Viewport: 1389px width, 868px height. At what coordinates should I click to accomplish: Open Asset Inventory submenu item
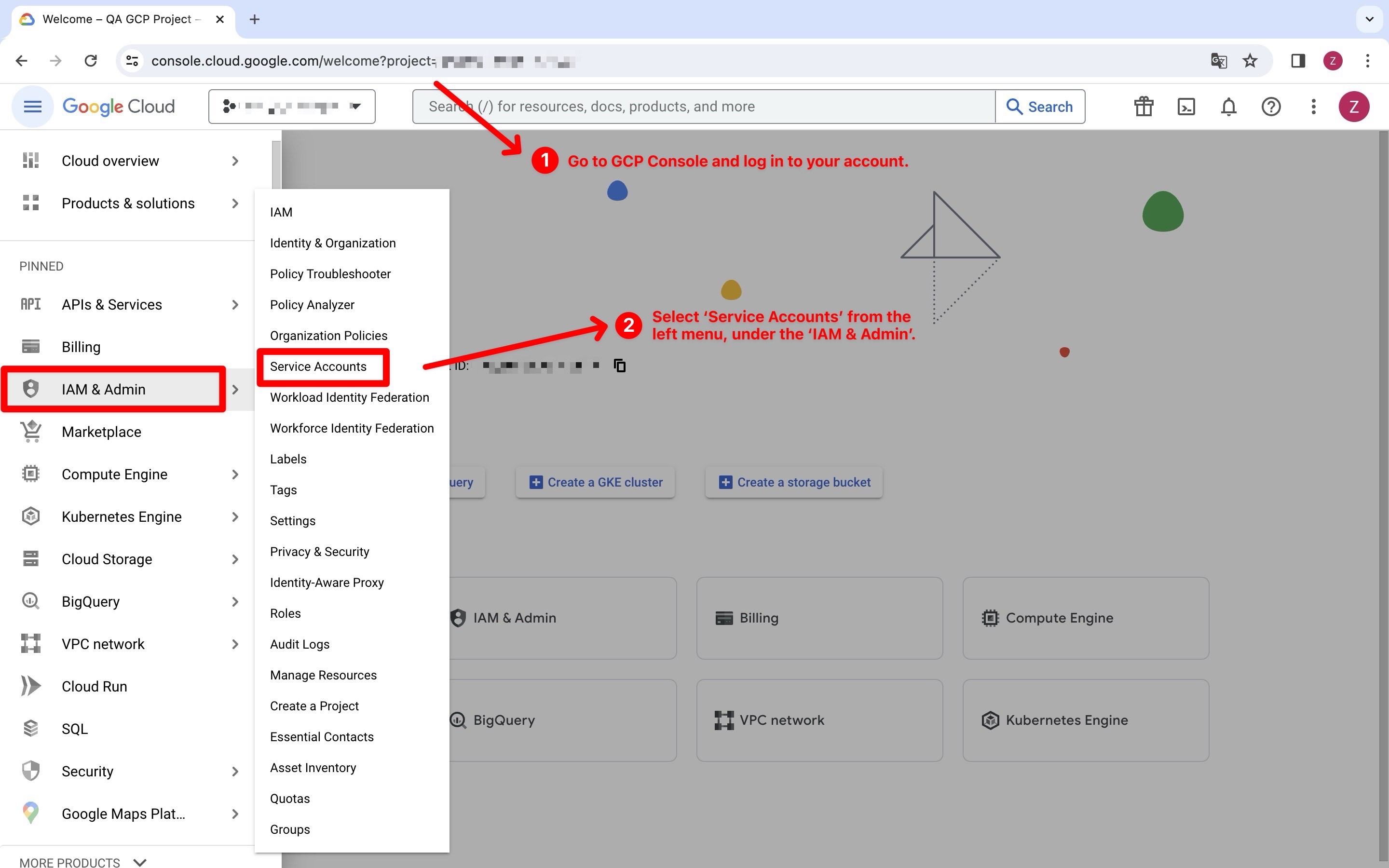pyautogui.click(x=313, y=768)
